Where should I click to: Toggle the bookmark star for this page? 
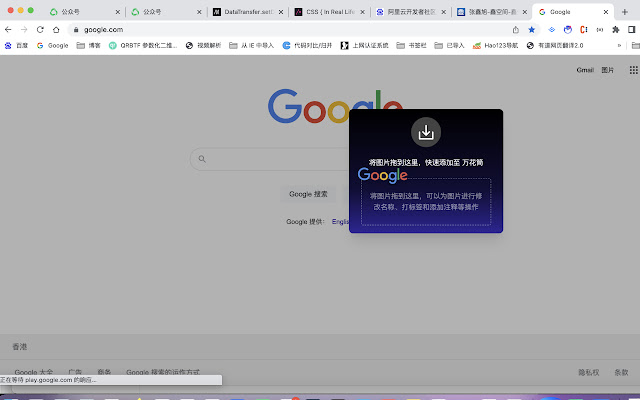coord(531,30)
